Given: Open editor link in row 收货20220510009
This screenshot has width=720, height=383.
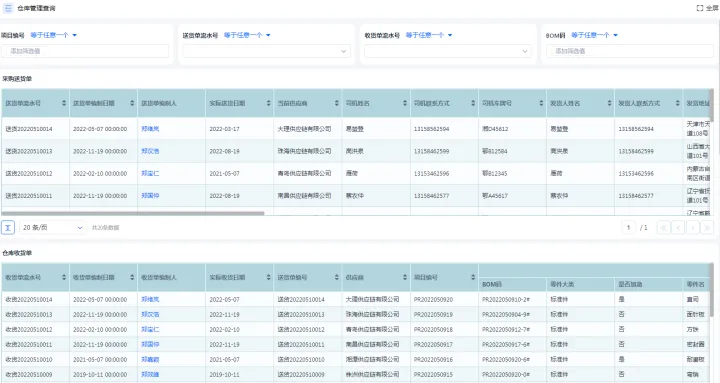Looking at the screenshot, I should (150, 375).
